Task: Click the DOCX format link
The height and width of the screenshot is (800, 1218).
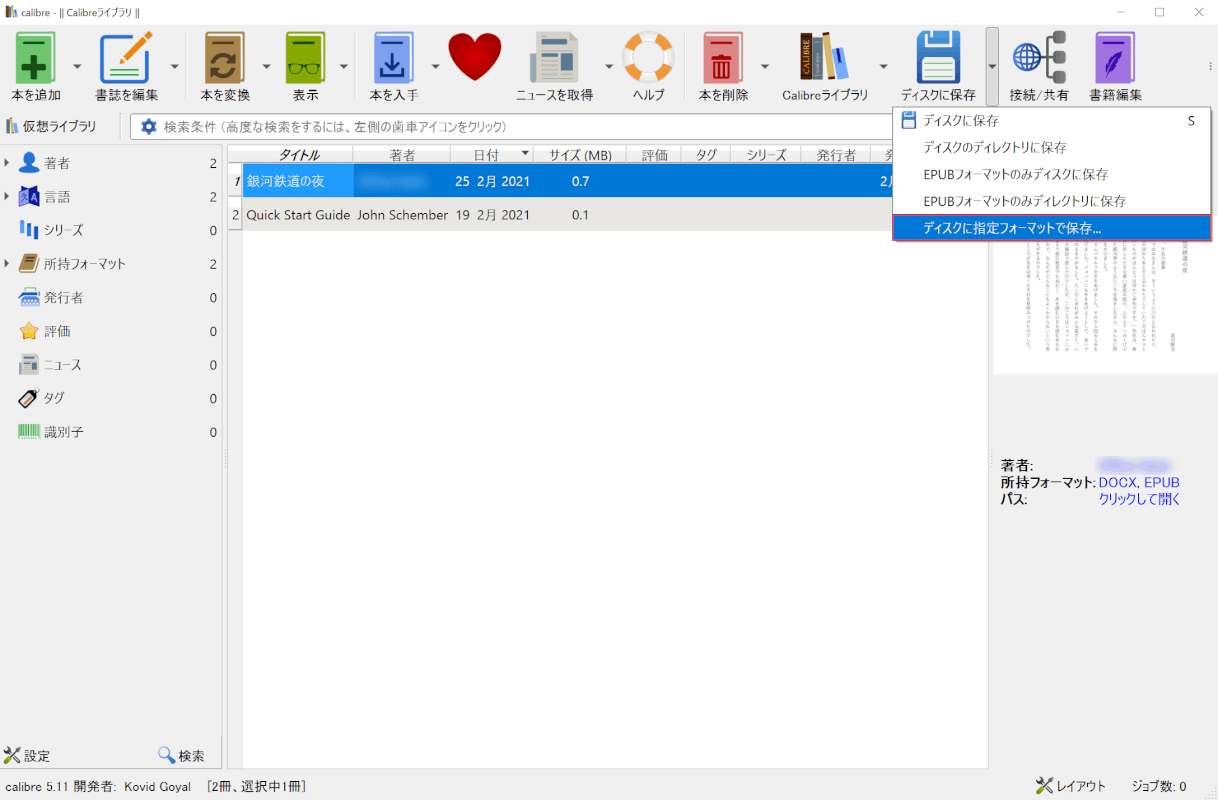Action: [1117, 483]
